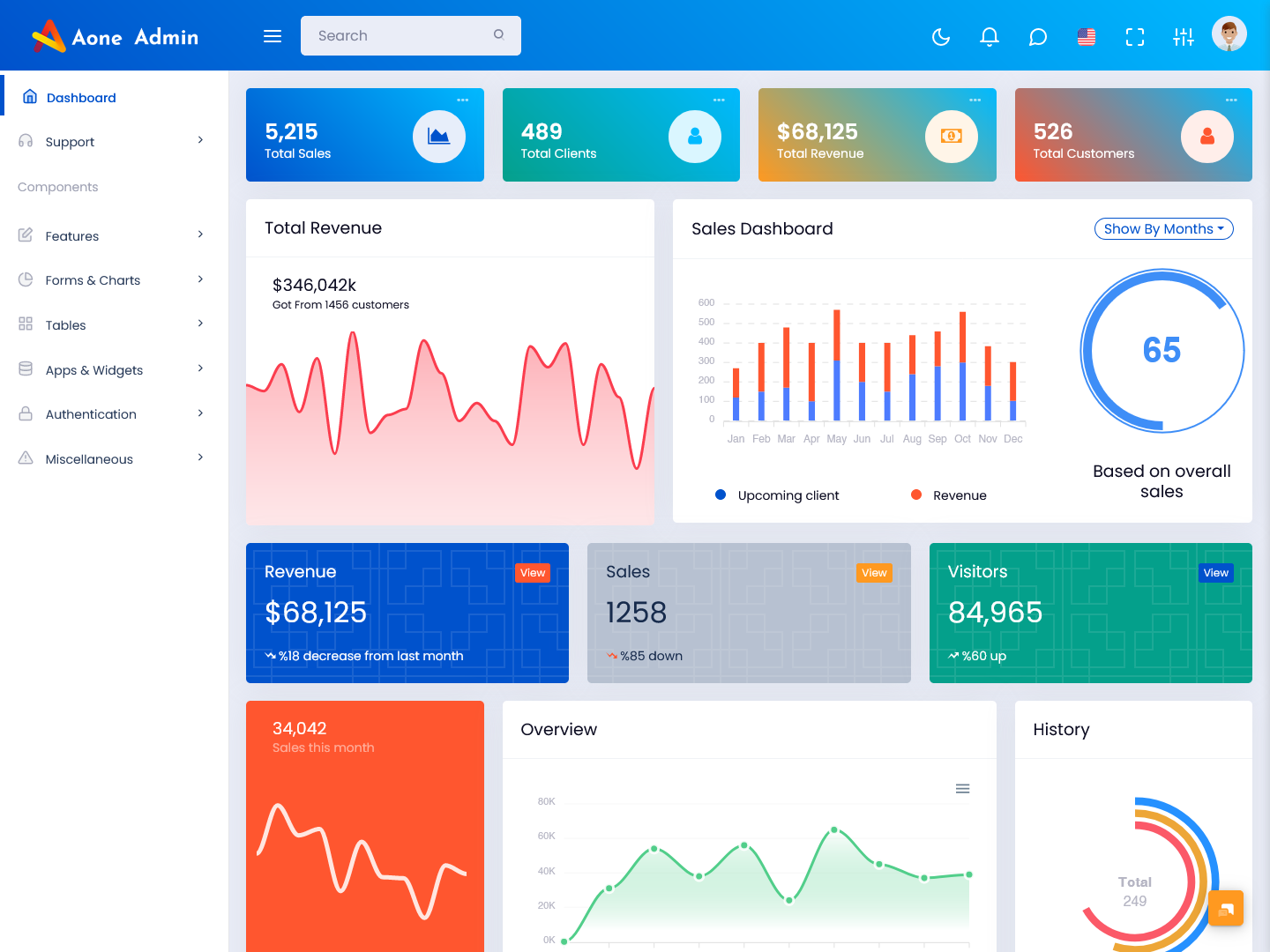Toggle the sidebar with the hamburger icon
Viewport: 1270px width, 952px height.
coord(272,35)
